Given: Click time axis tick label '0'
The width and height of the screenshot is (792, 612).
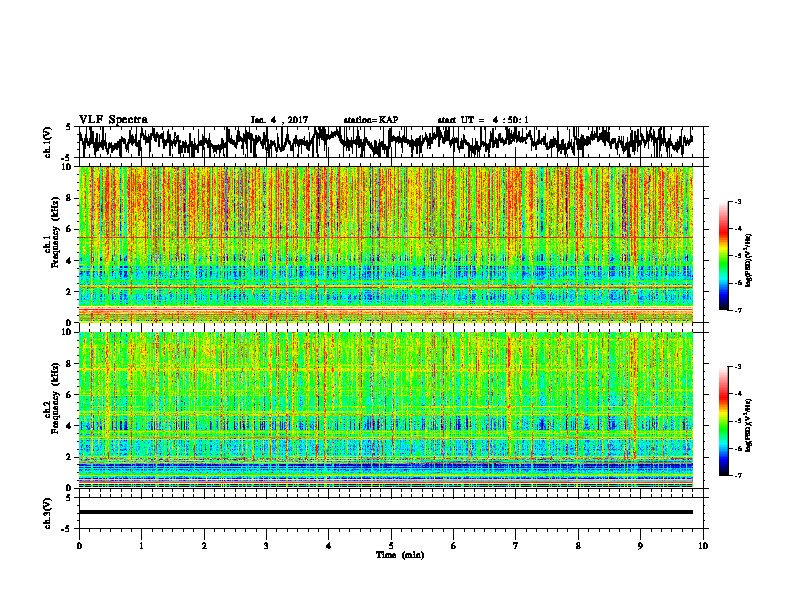Looking at the screenshot, I should click(x=79, y=546).
